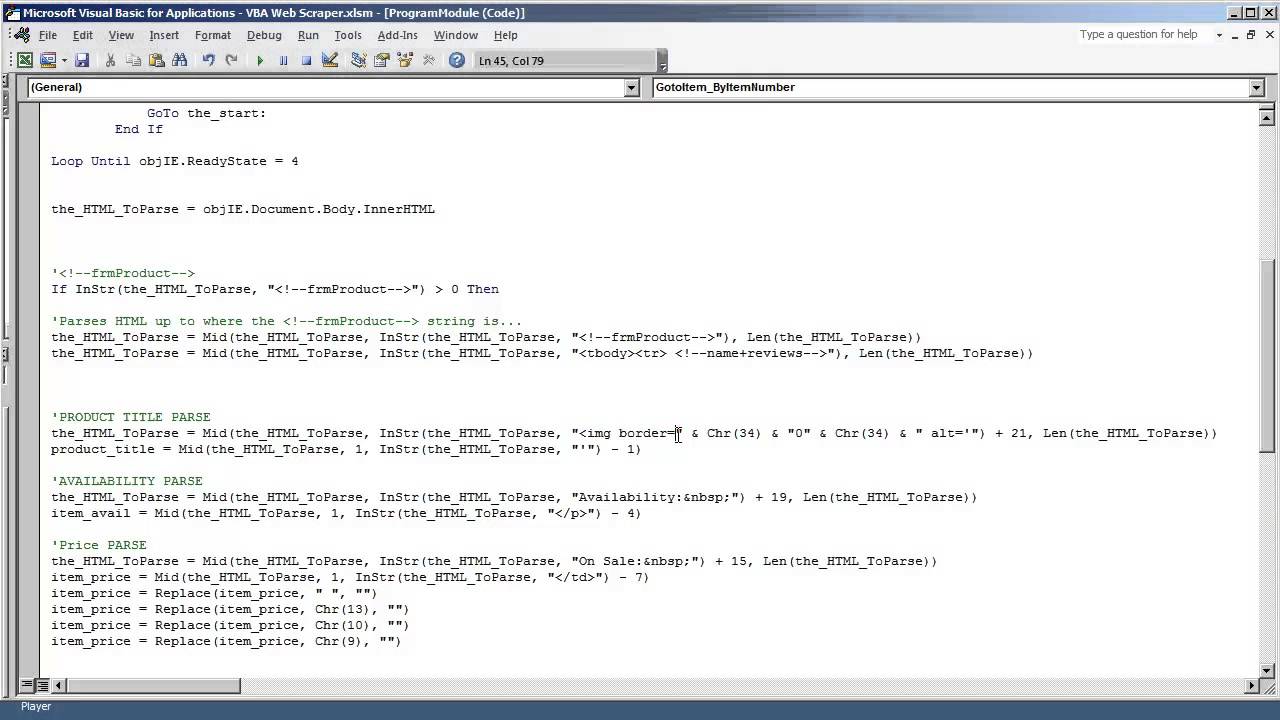This screenshot has height=720, width=1280.
Task: Click the toolbar options overflow arrow
Action: (663, 61)
